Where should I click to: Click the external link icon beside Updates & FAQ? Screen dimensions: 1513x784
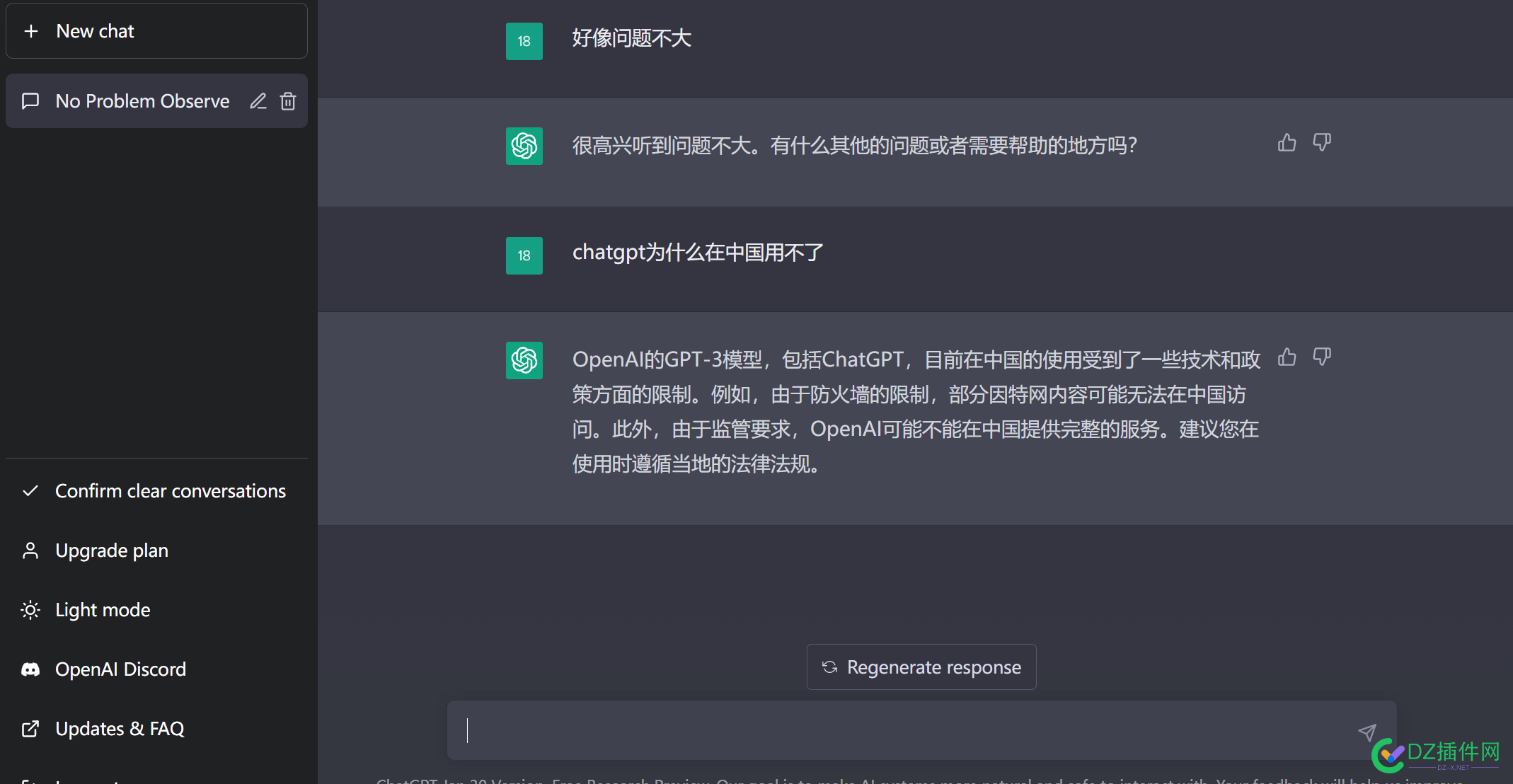(x=30, y=729)
